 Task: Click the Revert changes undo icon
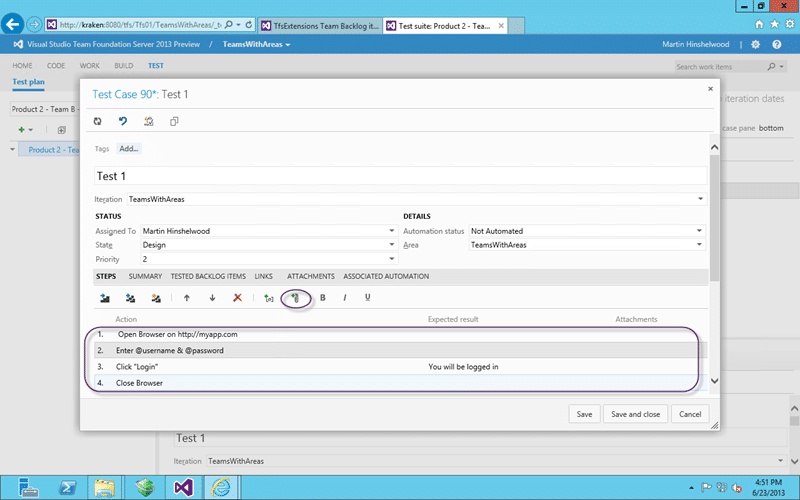pyautogui.click(x=122, y=121)
